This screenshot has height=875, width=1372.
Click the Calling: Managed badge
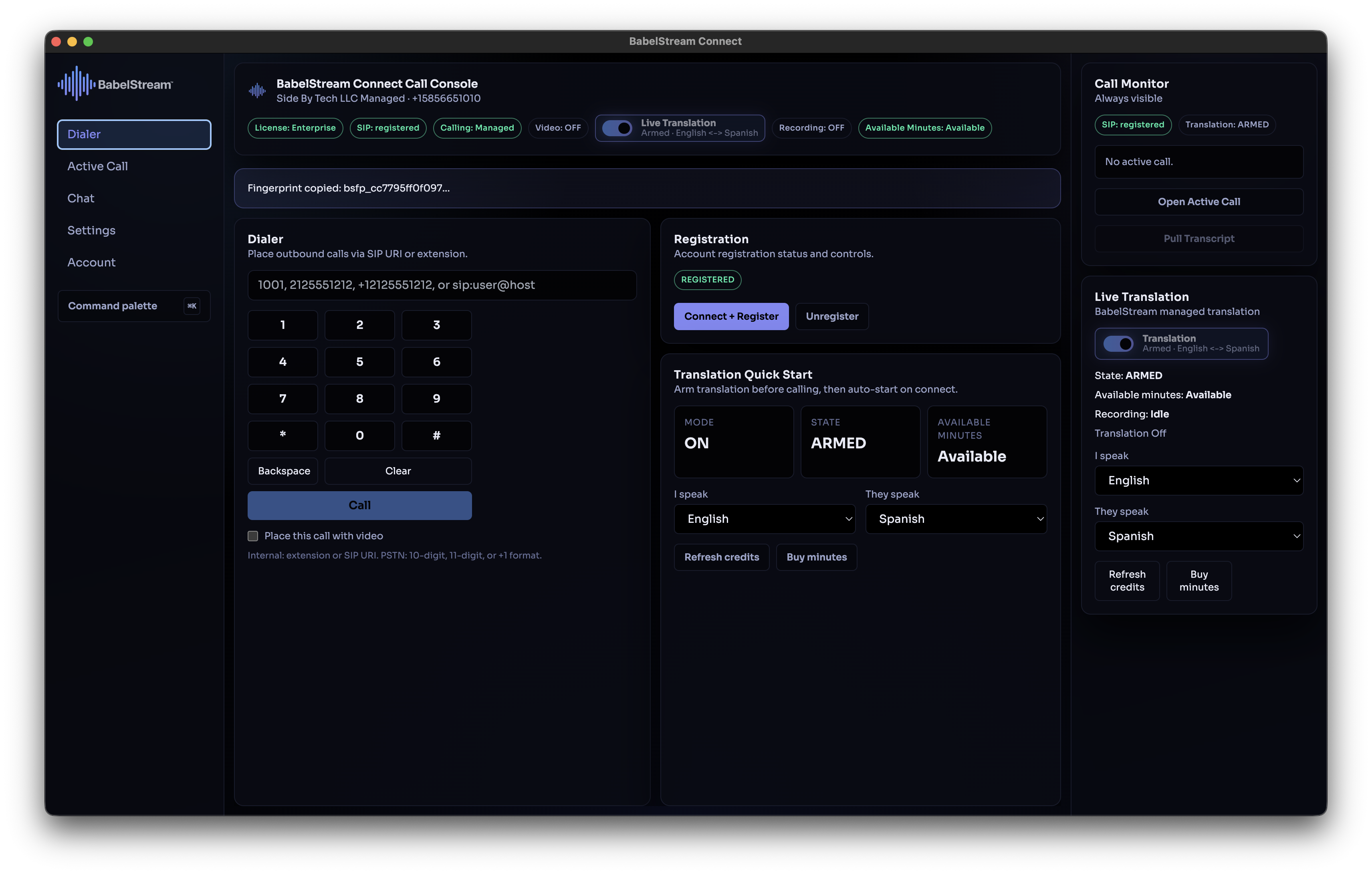point(477,128)
